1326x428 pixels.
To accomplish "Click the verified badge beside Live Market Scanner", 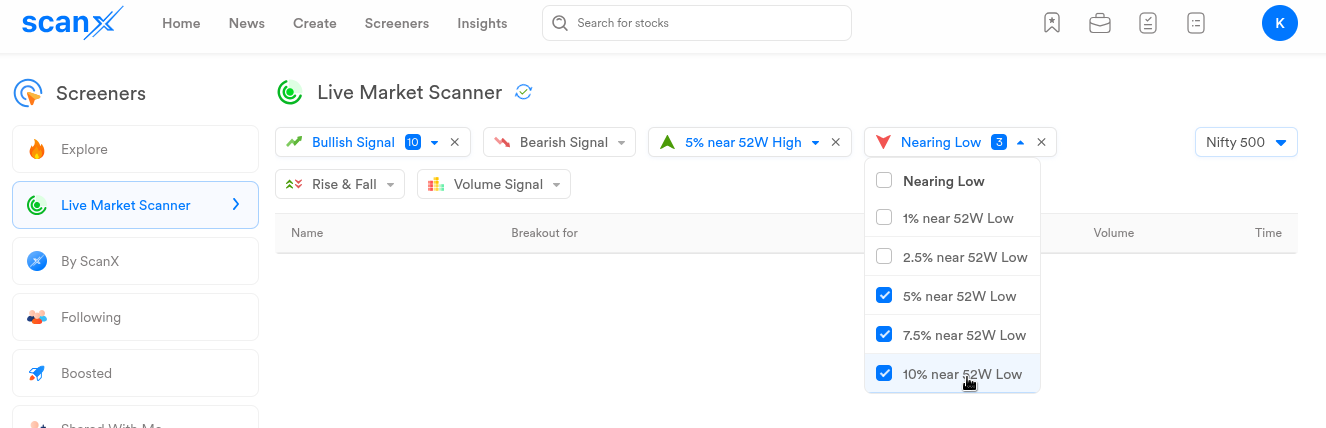I will click(523, 93).
